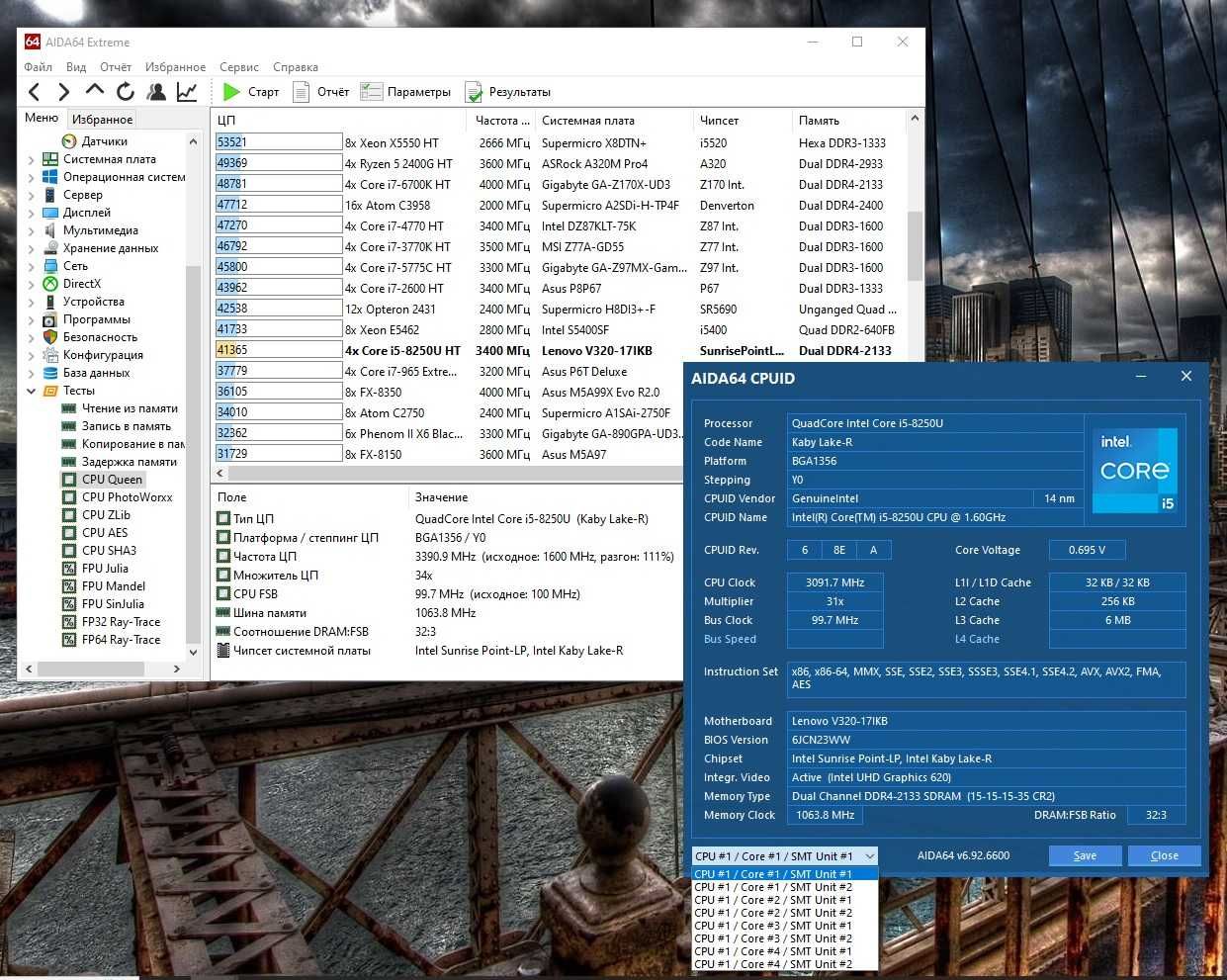Go back with the left arrow toolbar icon
1227x980 pixels.
point(35,92)
